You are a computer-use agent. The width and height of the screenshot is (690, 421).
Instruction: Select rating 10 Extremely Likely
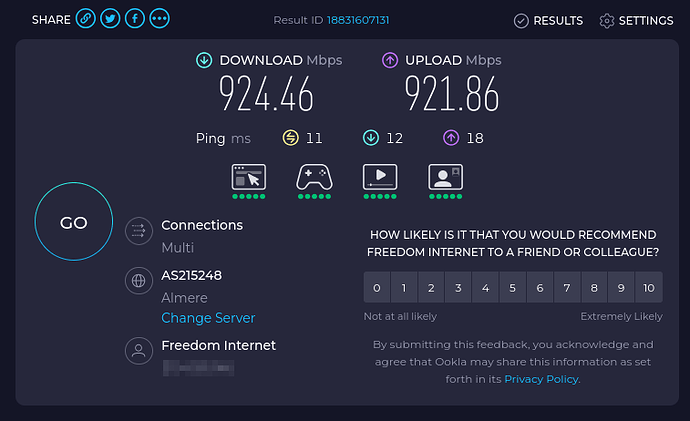tap(649, 288)
